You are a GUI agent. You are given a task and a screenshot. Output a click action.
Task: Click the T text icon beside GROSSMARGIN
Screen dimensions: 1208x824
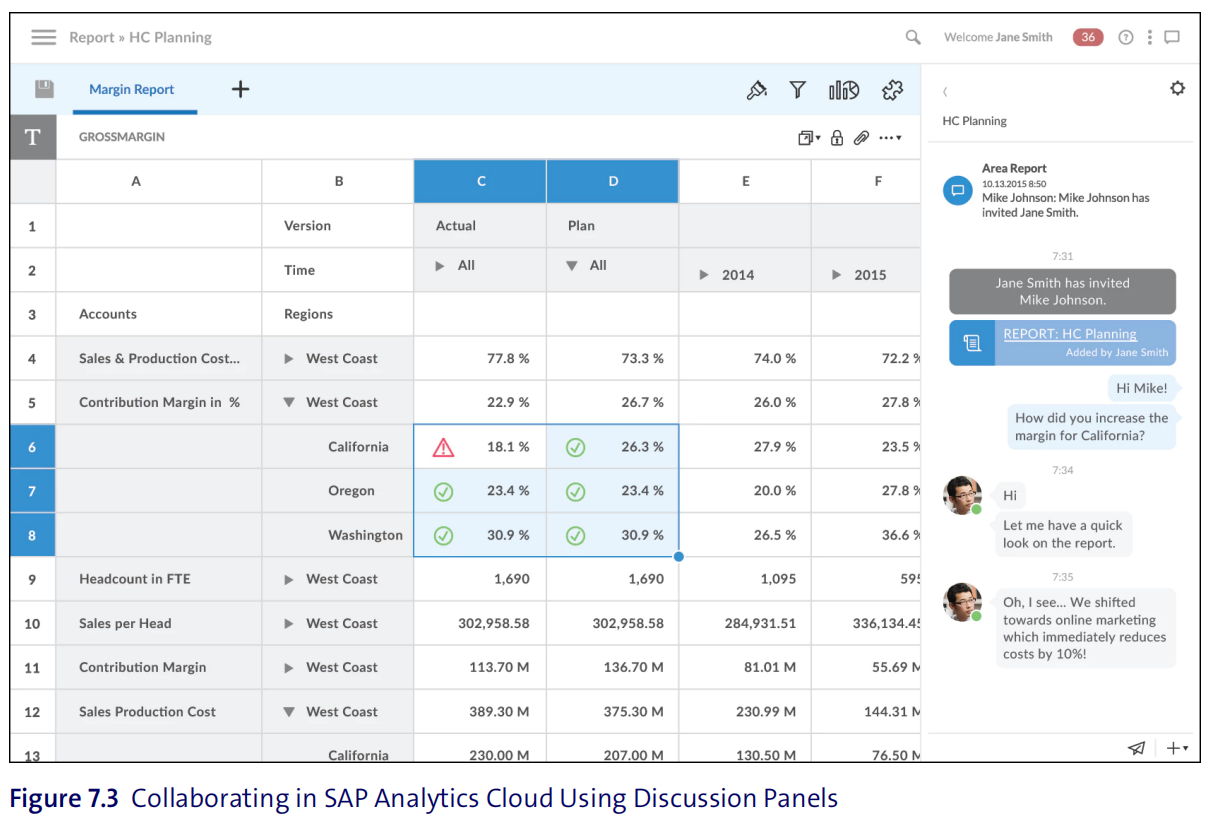[33, 137]
